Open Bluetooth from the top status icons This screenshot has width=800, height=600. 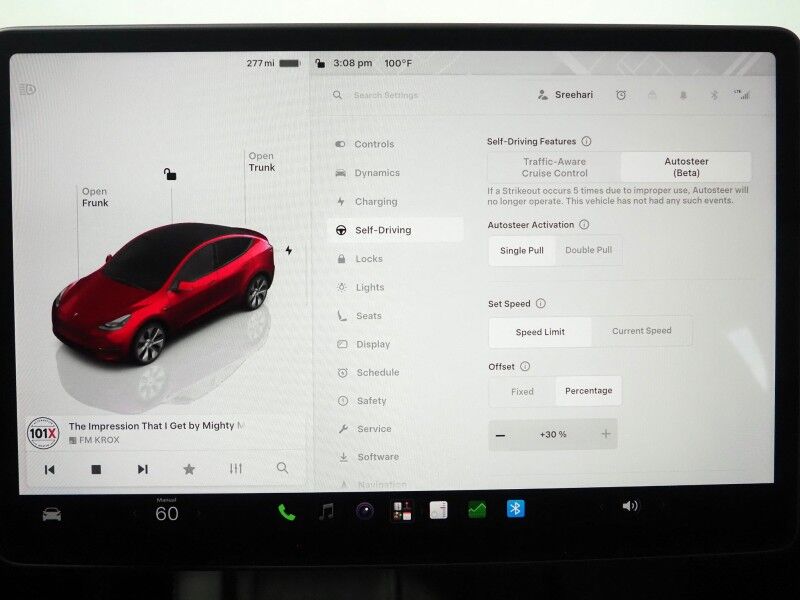coord(714,95)
